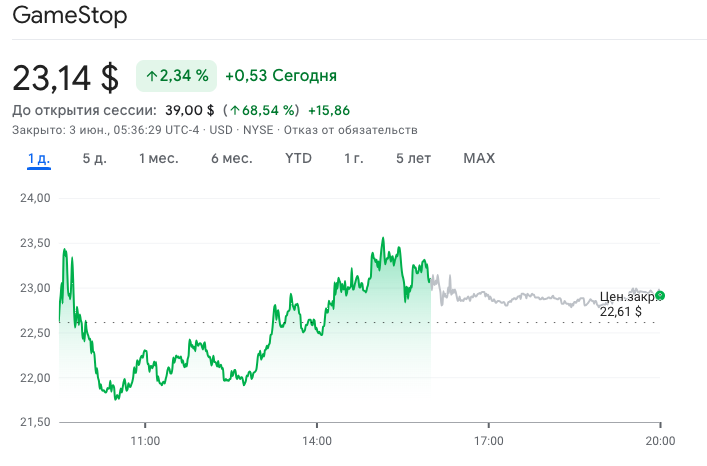Click the pre-market price 39,00 $
This screenshot has height=466, width=707.
coord(190,110)
